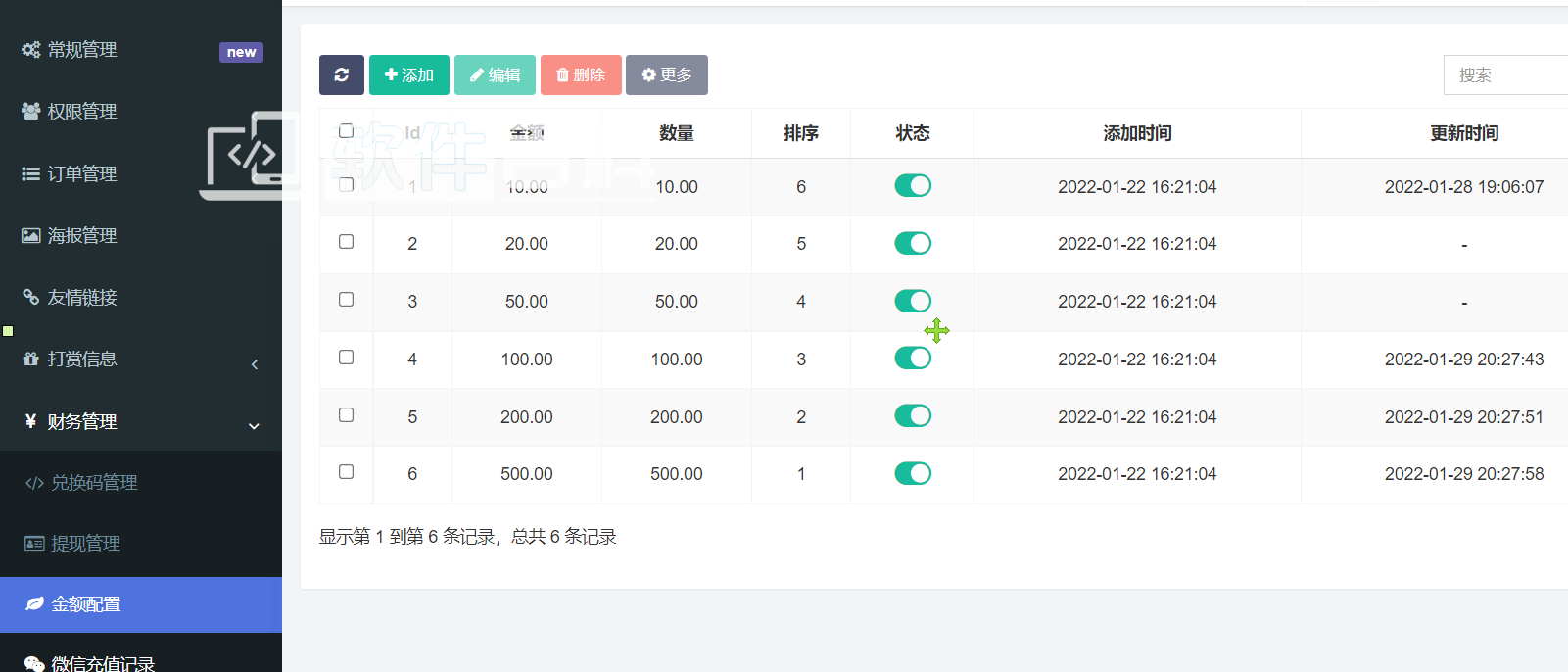Screen dimensions: 1568x672
Task: Go to 提现管理 menu item
Action: [x=86, y=543]
